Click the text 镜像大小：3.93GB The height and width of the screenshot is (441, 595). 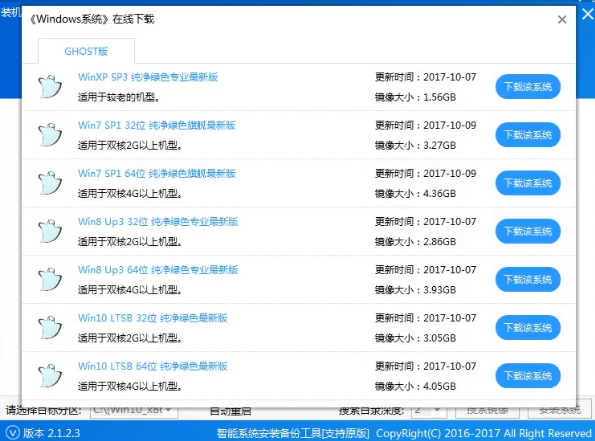[416, 290]
